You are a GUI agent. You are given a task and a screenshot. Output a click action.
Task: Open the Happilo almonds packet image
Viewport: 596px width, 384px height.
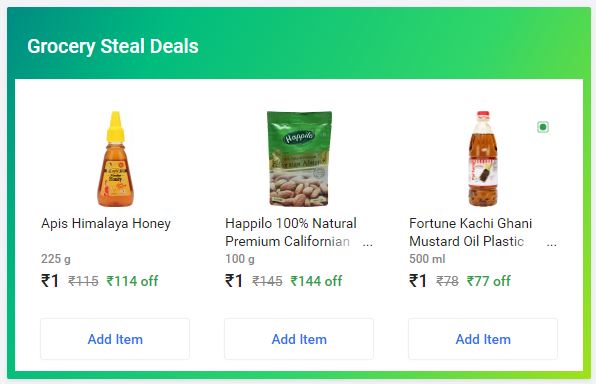(x=299, y=159)
